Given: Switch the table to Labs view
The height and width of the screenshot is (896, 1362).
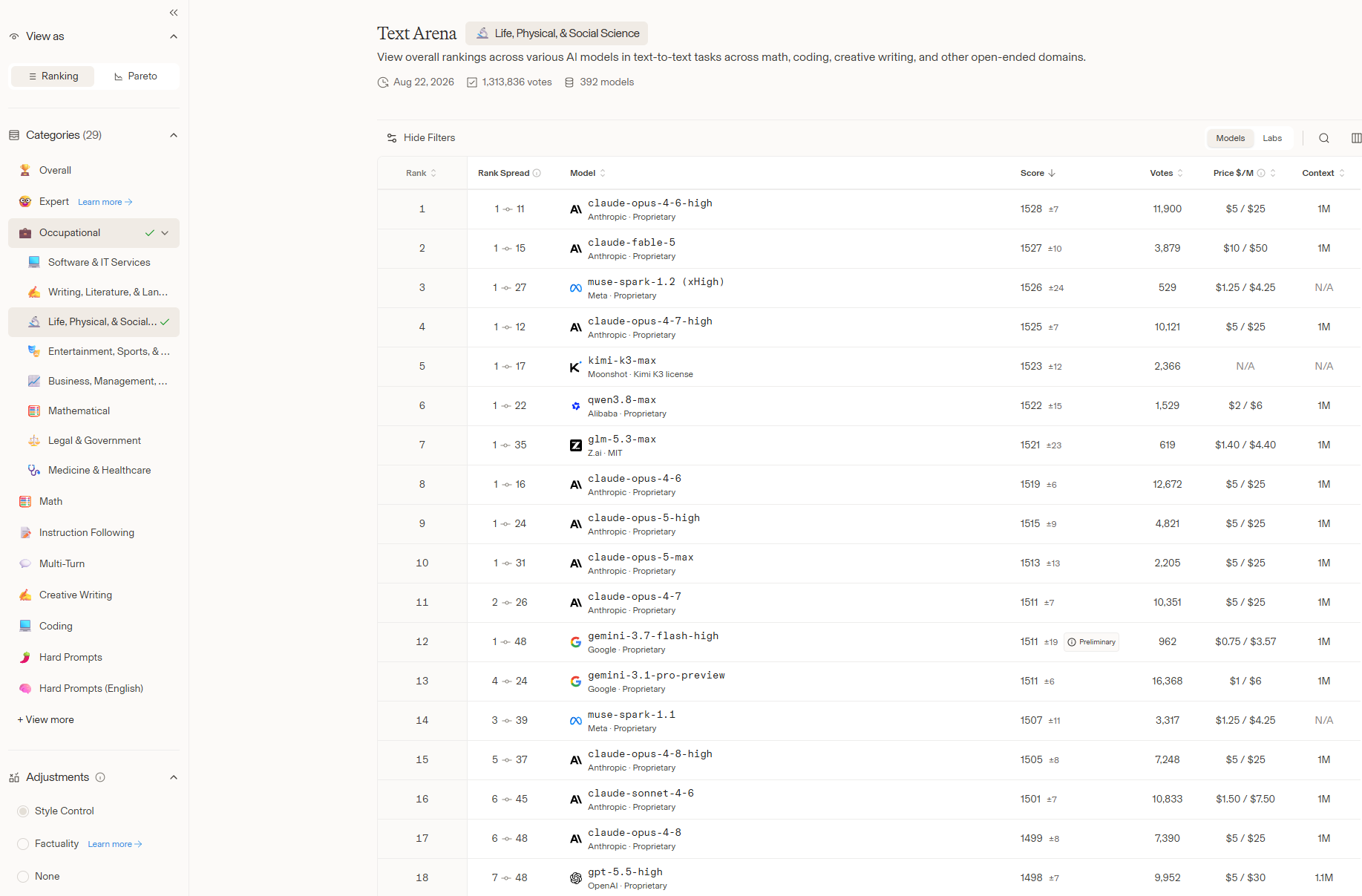Looking at the screenshot, I should (x=1272, y=138).
